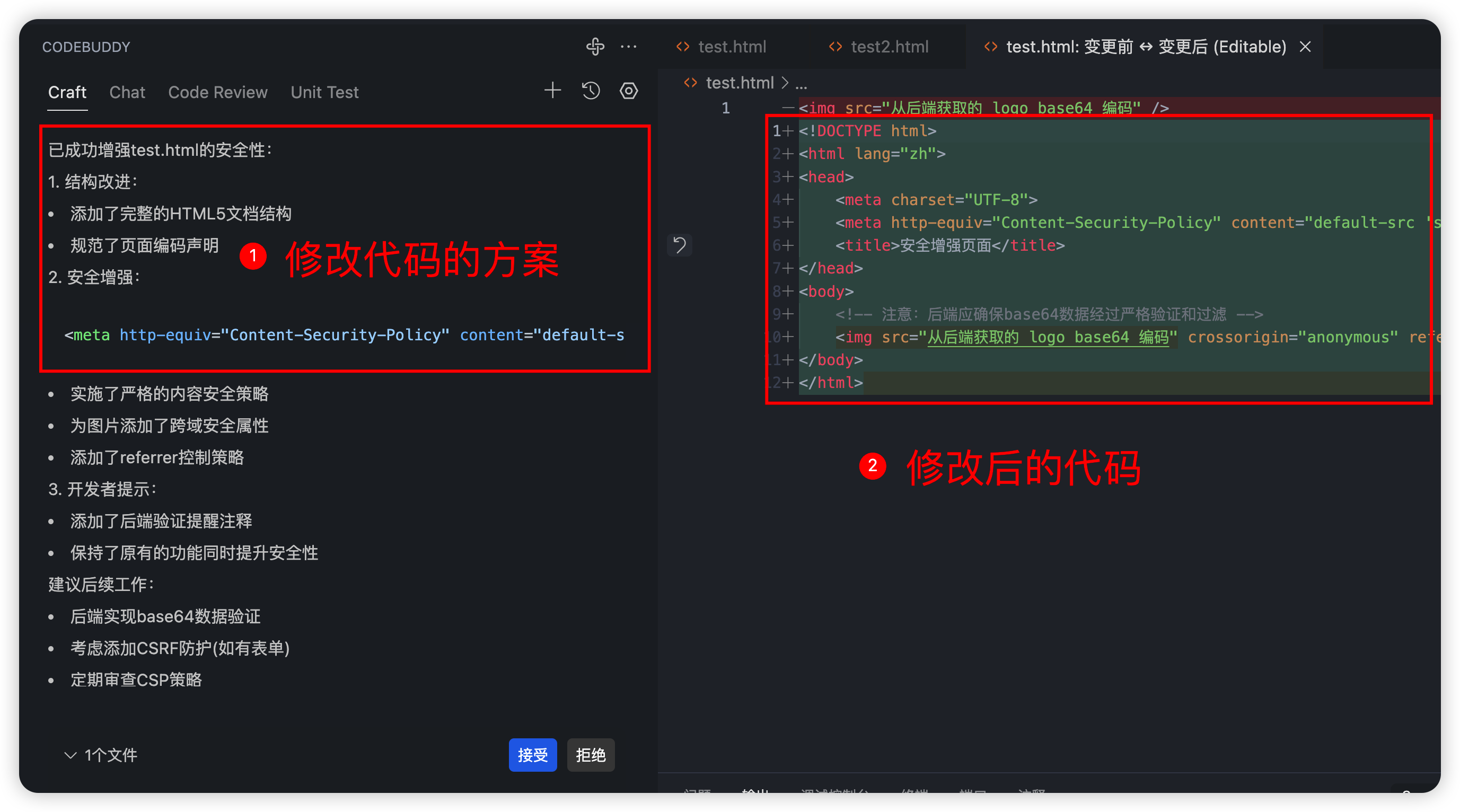The height and width of the screenshot is (812, 1460).
Task: Switch to the Chat tab
Action: [x=127, y=92]
